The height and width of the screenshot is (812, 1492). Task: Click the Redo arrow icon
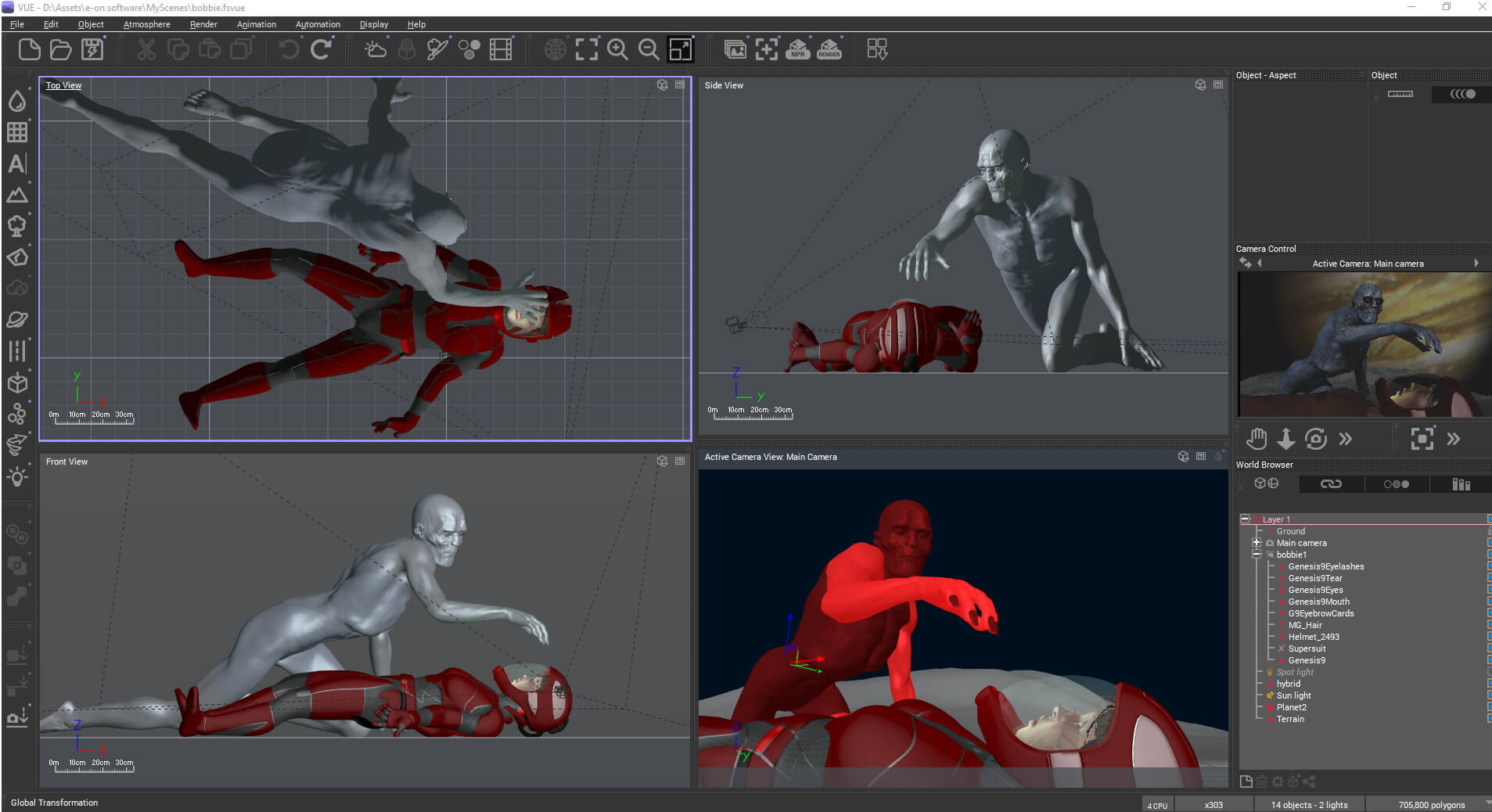[x=321, y=49]
